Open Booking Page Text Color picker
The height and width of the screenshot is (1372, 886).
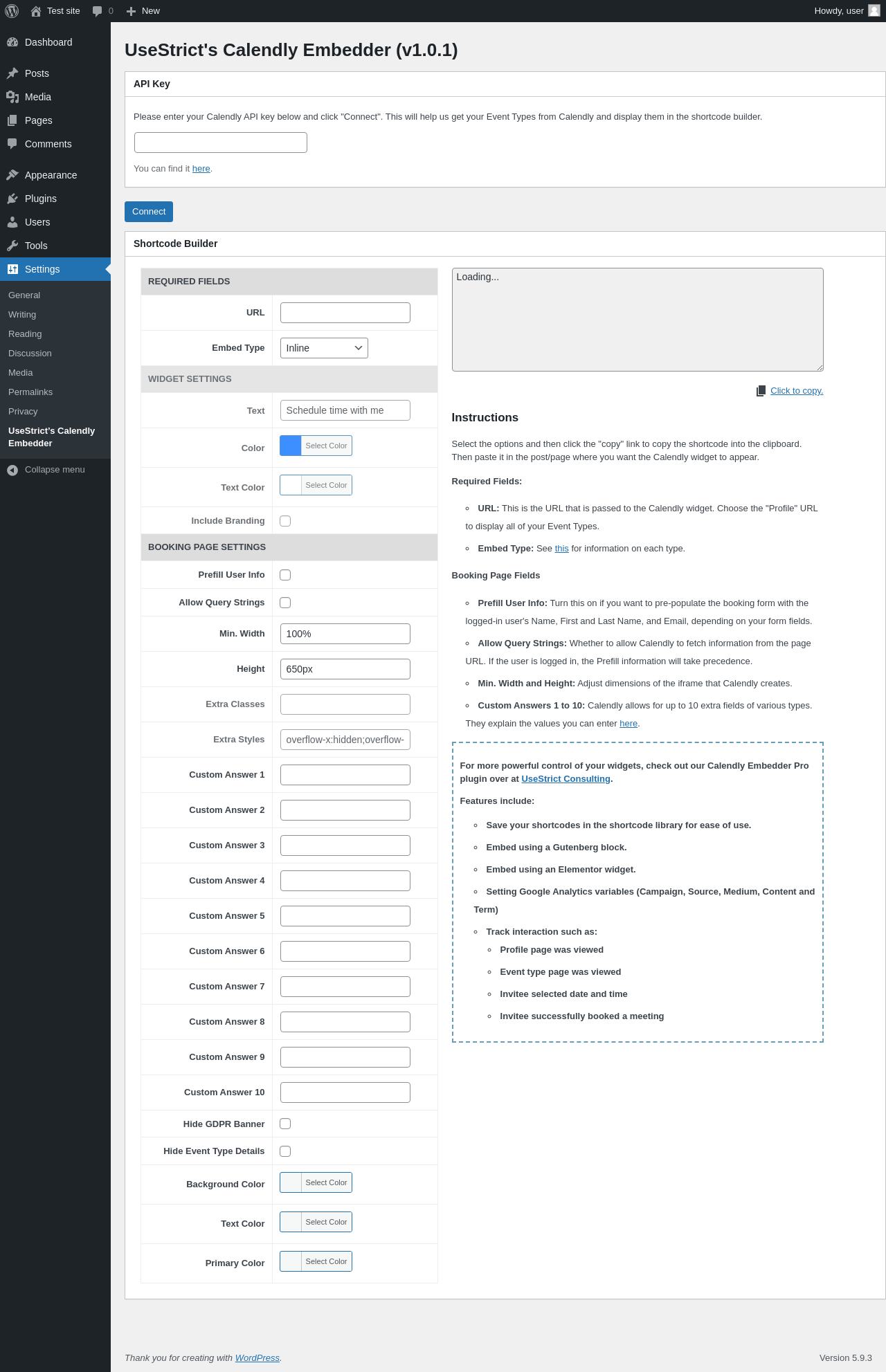click(x=316, y=1222)
